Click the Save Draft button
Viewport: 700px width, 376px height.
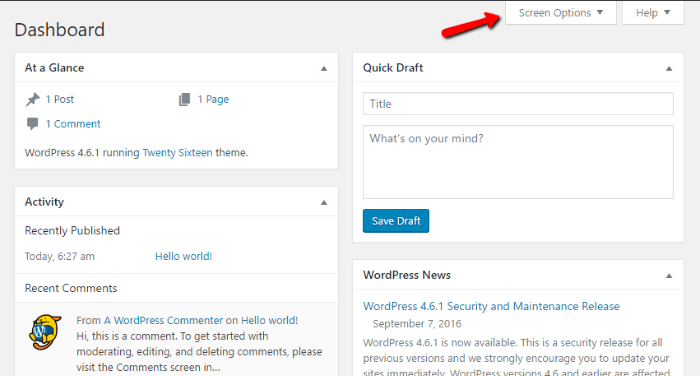396,221
